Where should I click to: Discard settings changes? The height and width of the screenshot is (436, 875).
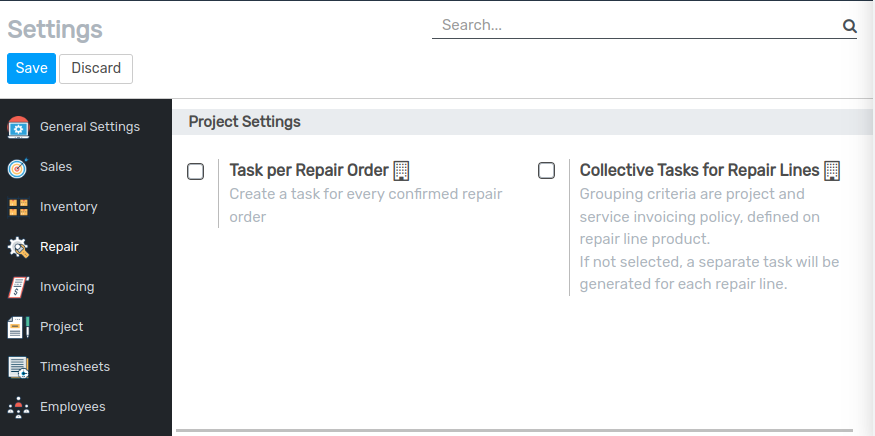[x=96, y=69]
